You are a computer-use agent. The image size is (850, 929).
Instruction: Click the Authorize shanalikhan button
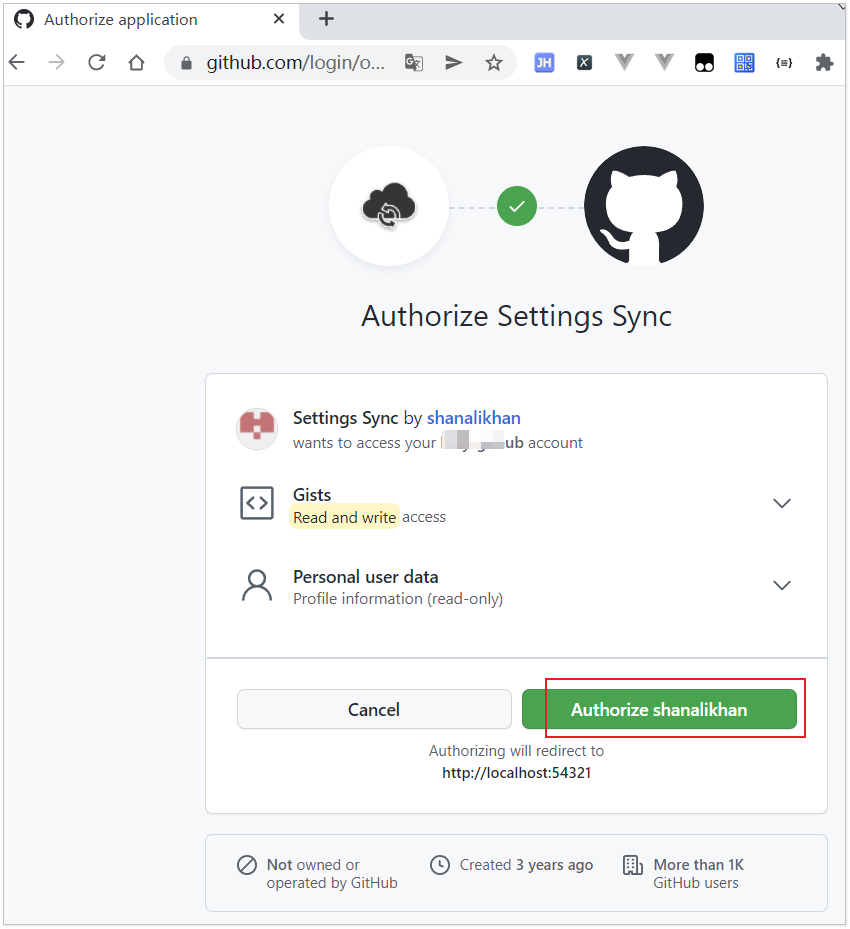click(x=661, y=709)
